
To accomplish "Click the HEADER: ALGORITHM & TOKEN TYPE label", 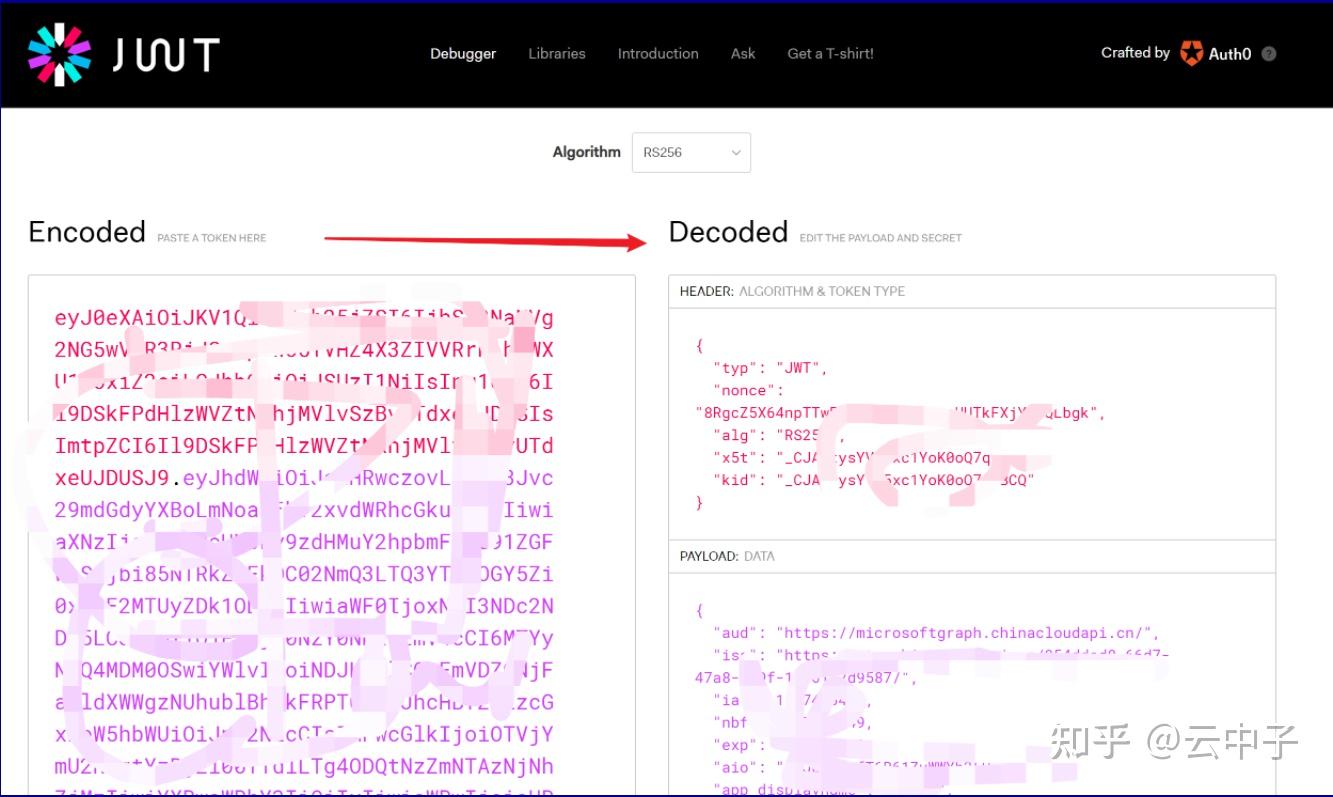I will click(792, 291).
